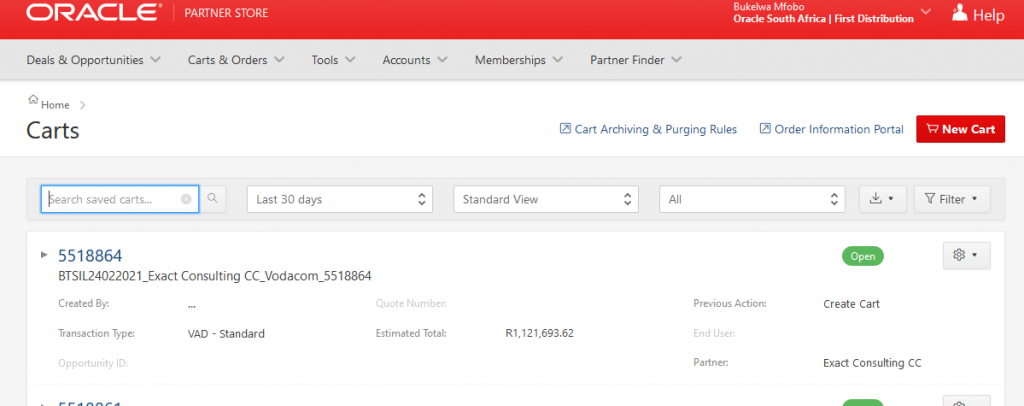Click the New Cart button
Image resolution: width=1024 pixels, height=406 pixels.
click(960, 129)
